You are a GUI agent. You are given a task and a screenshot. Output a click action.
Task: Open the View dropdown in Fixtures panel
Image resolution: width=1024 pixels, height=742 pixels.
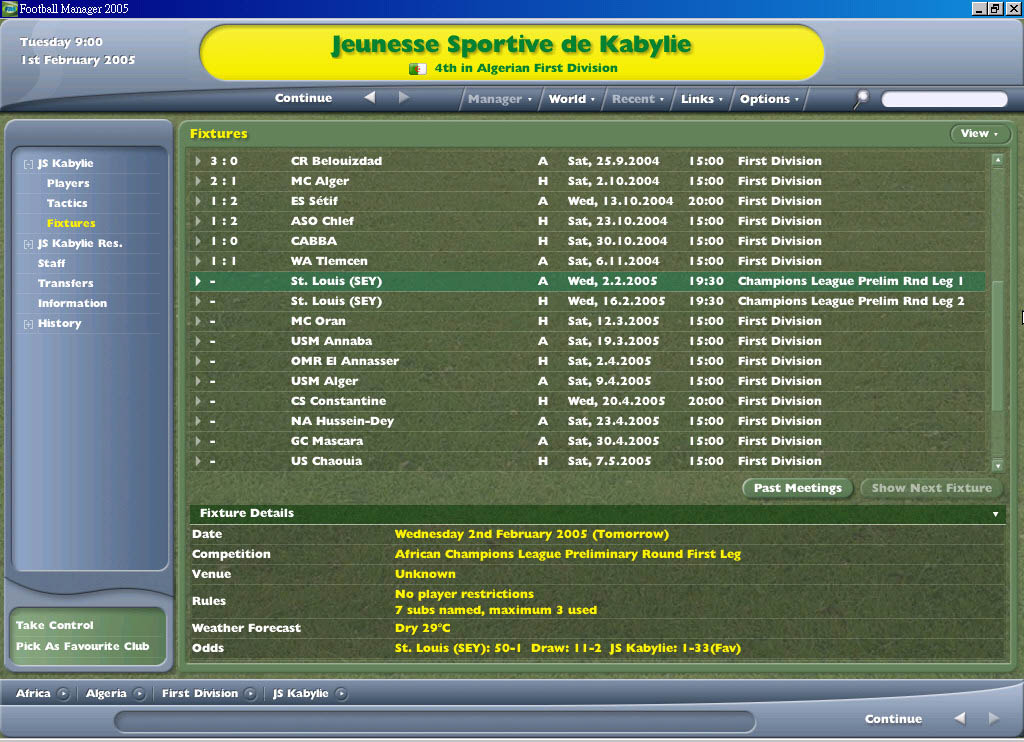979,134
